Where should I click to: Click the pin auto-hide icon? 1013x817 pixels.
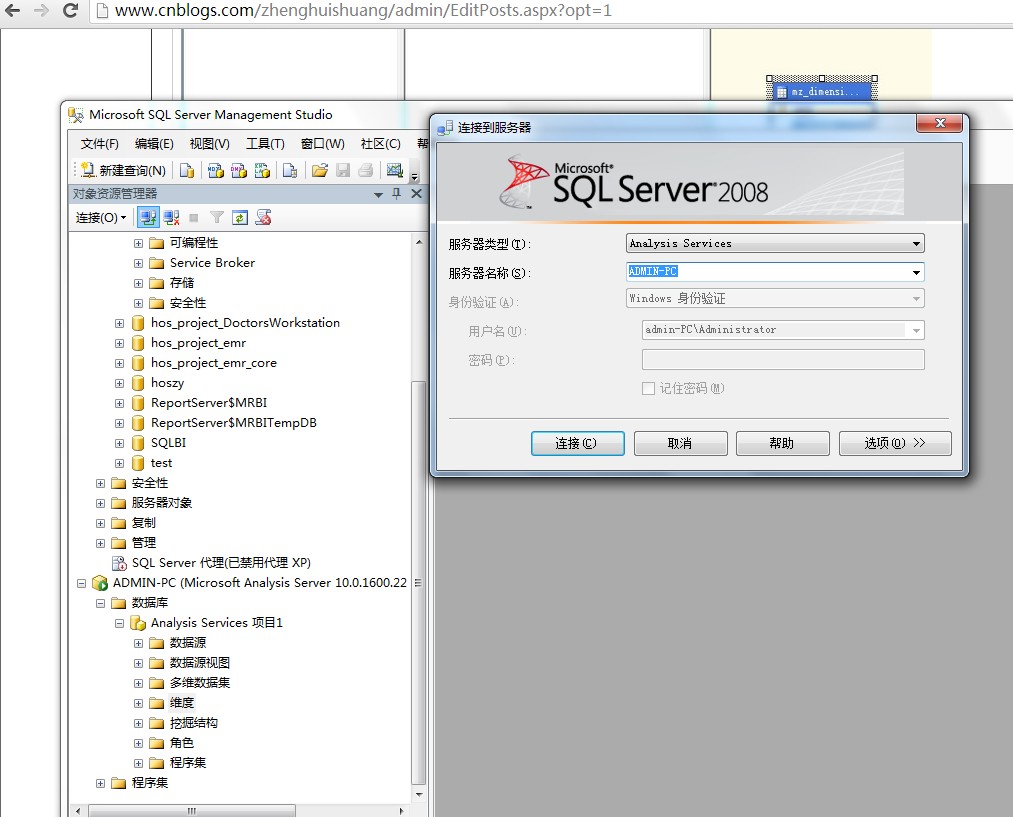coord(397,194)
